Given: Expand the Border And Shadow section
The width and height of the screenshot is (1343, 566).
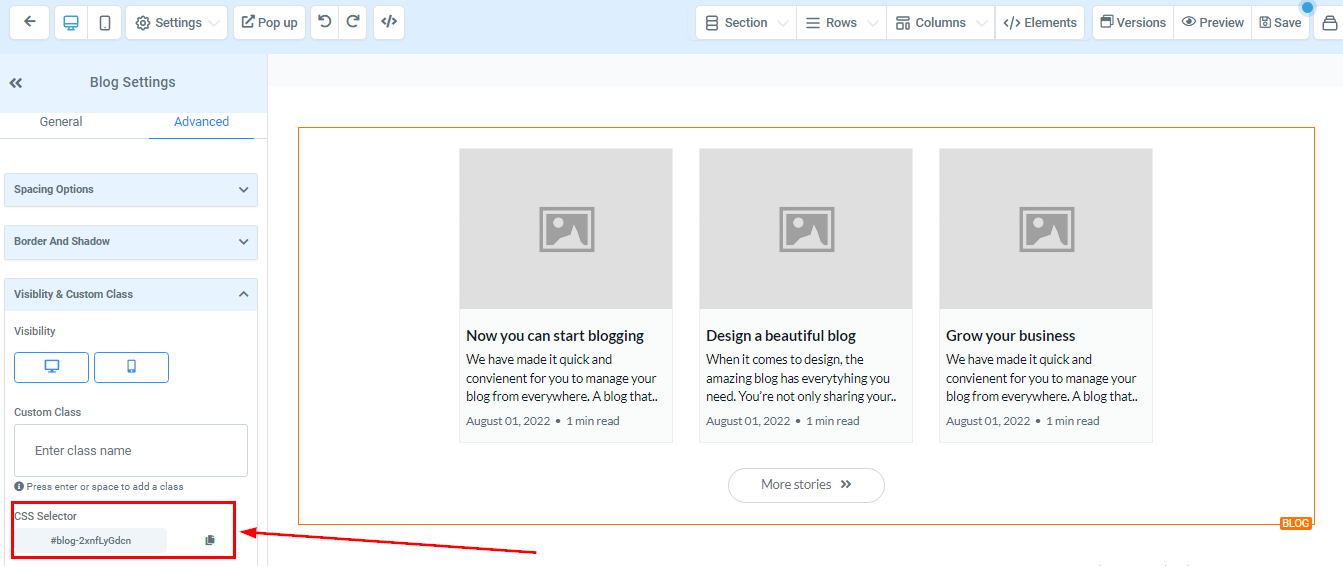Looking at the screenshot, I should (x=131, y=242).
